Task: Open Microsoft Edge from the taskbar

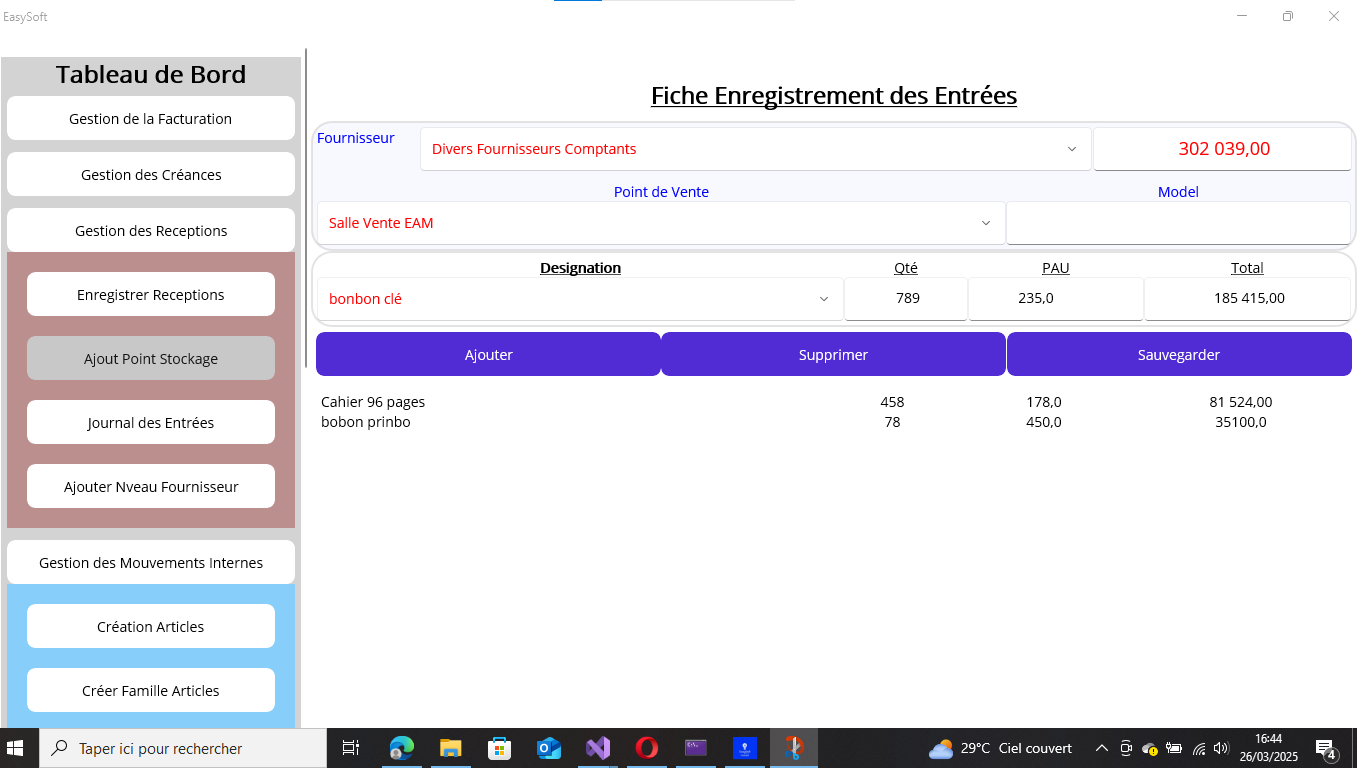Action: click(402, 748)
